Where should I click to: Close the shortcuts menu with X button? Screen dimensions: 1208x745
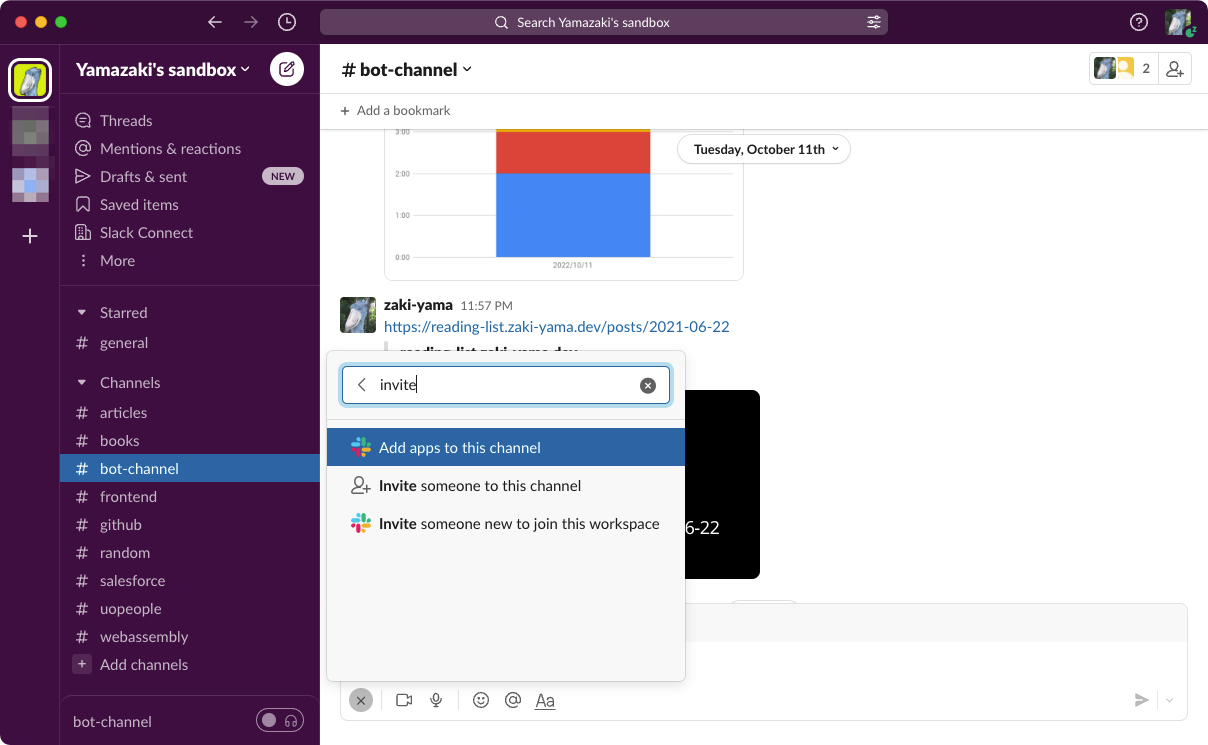[361, 700]
